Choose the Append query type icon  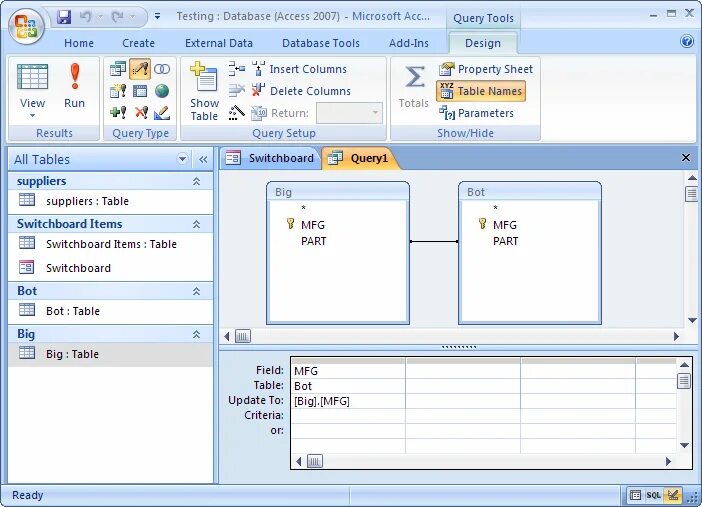coord(118,112)
